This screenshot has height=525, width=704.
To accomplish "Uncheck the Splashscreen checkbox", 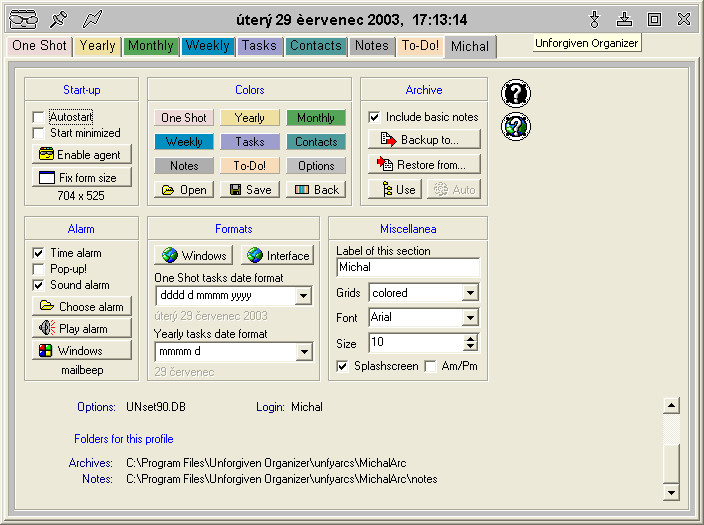I will 342,366.
